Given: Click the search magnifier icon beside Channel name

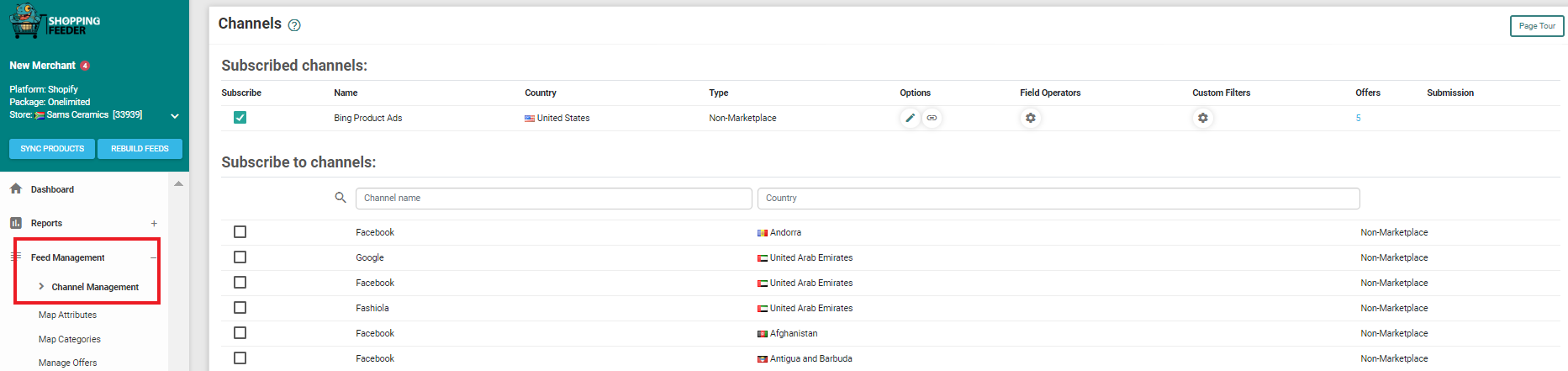Looking at the screenshot, I should [x=341, y=198].
